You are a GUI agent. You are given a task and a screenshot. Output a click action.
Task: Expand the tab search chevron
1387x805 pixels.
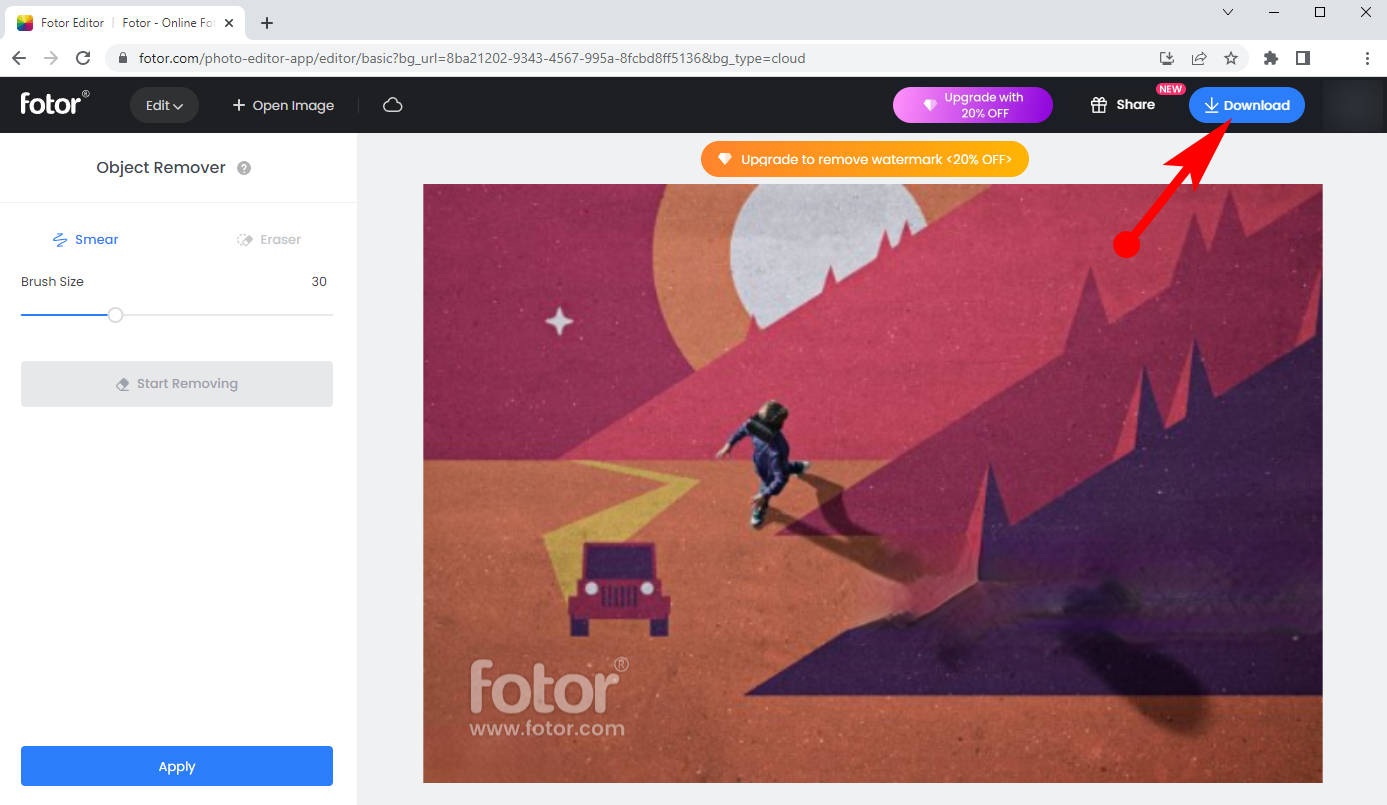pyautogui.click(x=1228, y=12)
